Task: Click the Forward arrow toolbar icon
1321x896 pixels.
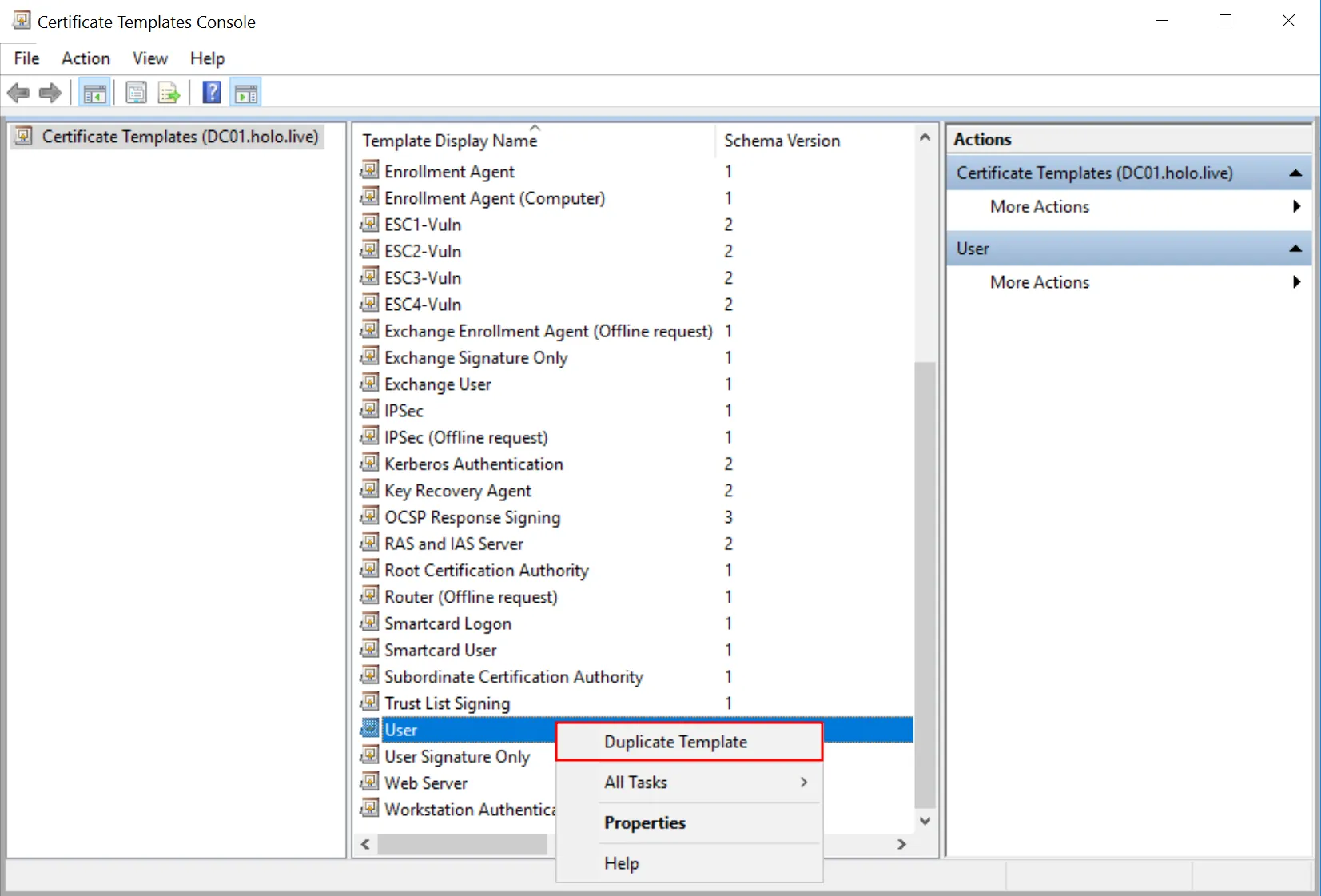Action: (50, 94)
